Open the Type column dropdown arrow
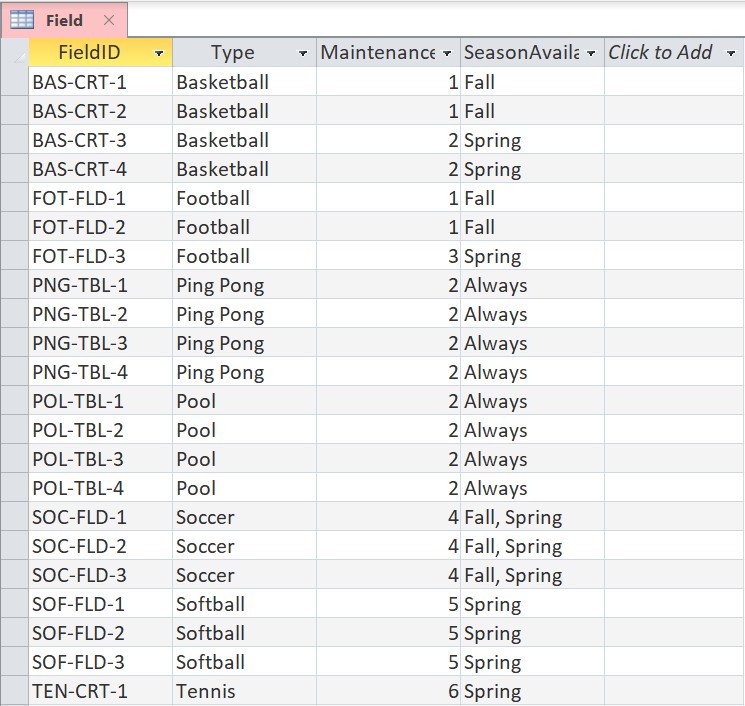This screenshot has width=745, height=706. coord(303,53)
